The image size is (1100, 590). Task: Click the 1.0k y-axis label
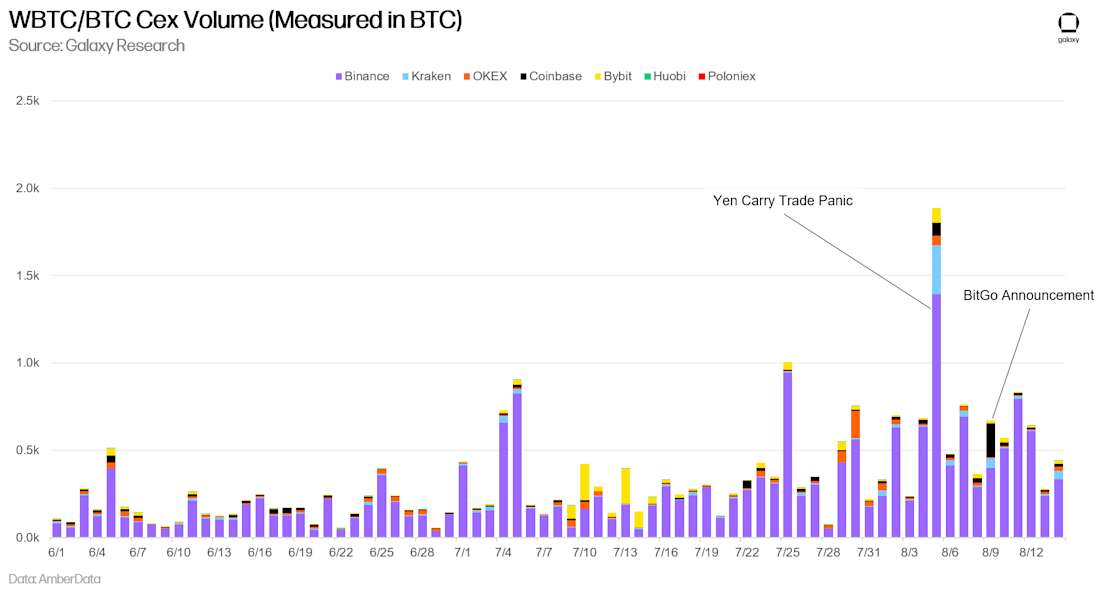click(27, 363)
